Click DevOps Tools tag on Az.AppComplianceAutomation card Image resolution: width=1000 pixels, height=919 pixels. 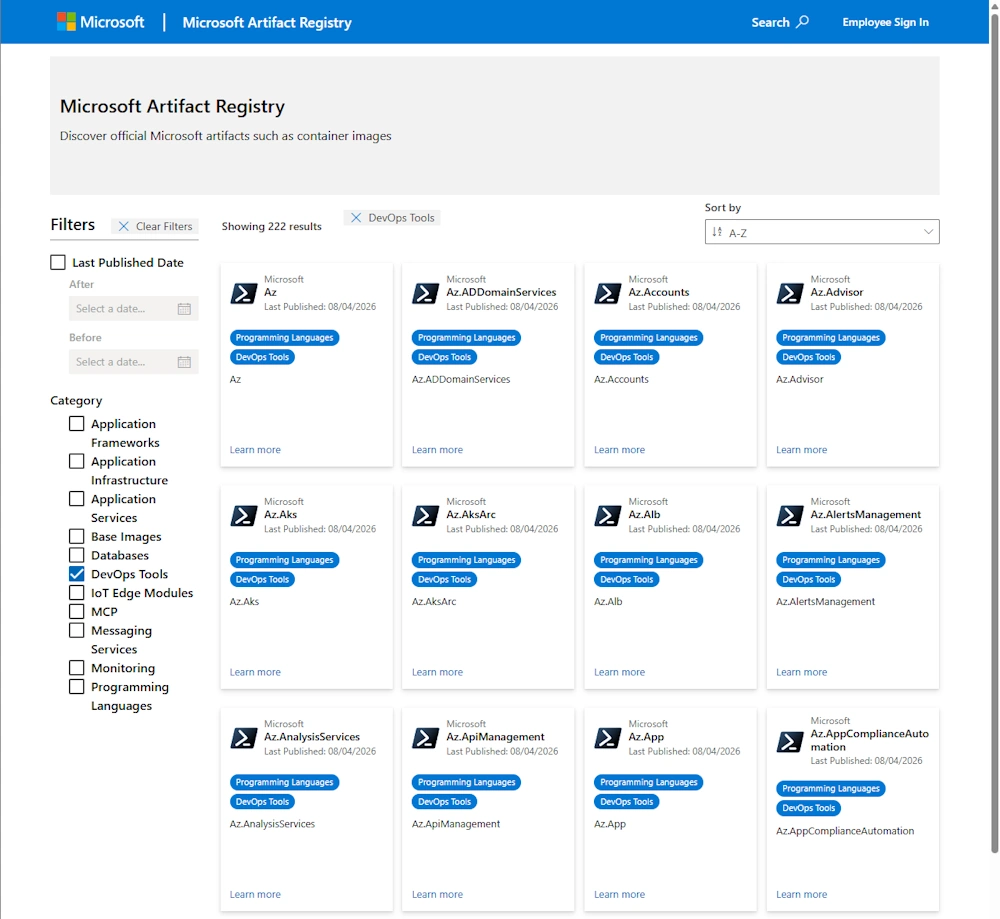(809, 808)
